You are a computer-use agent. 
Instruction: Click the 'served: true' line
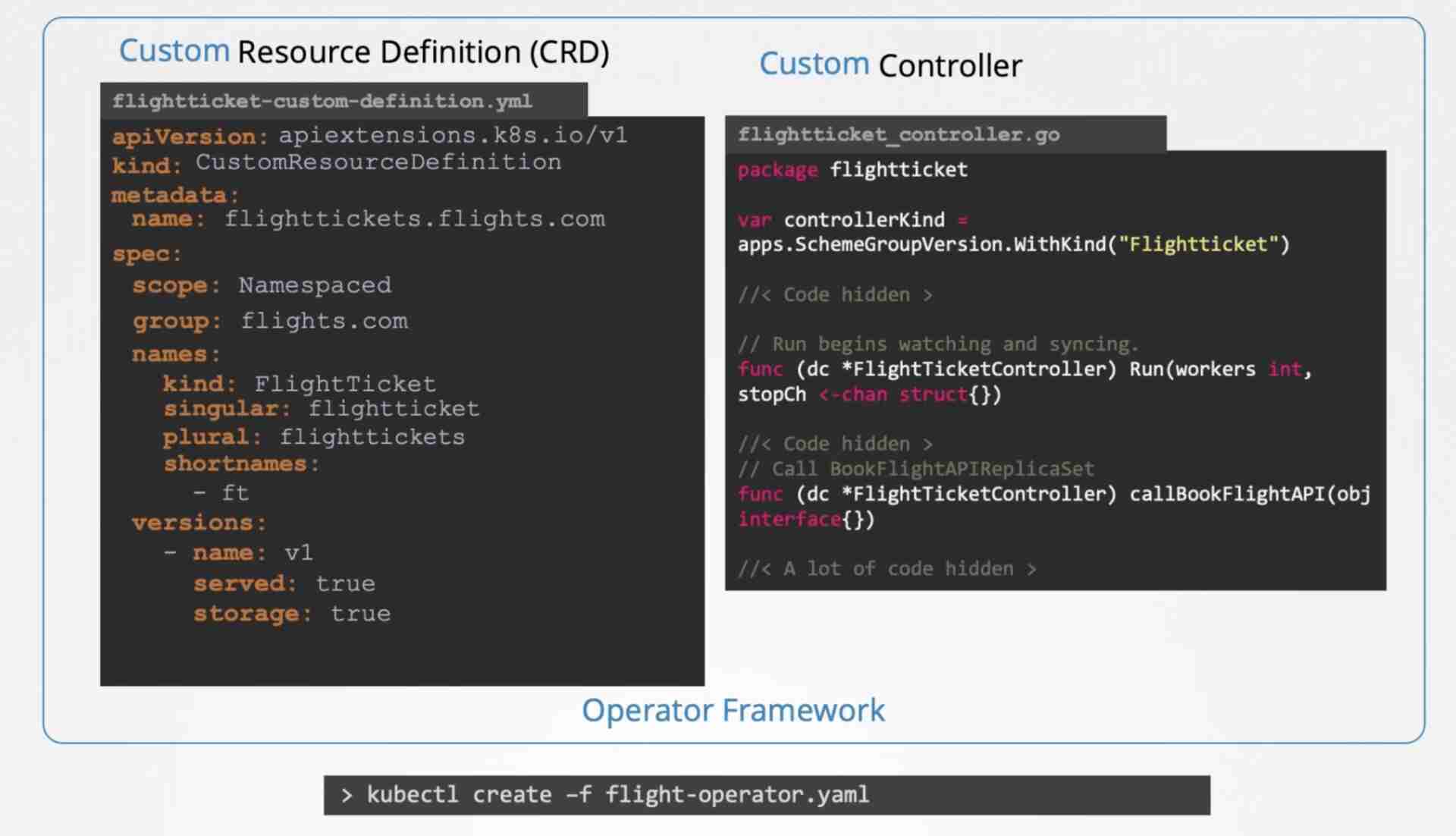pos(284,583)
